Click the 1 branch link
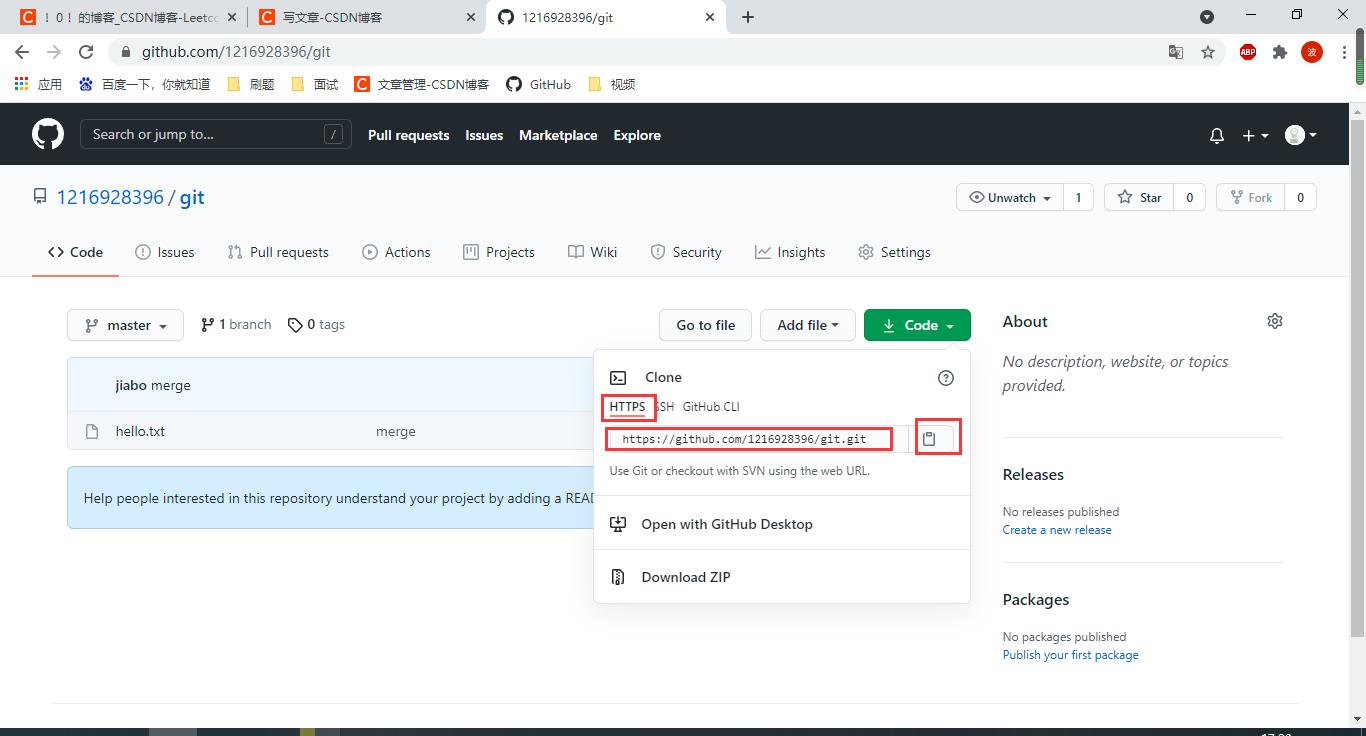Screen dimensions: 1366x736 [236, 324]
